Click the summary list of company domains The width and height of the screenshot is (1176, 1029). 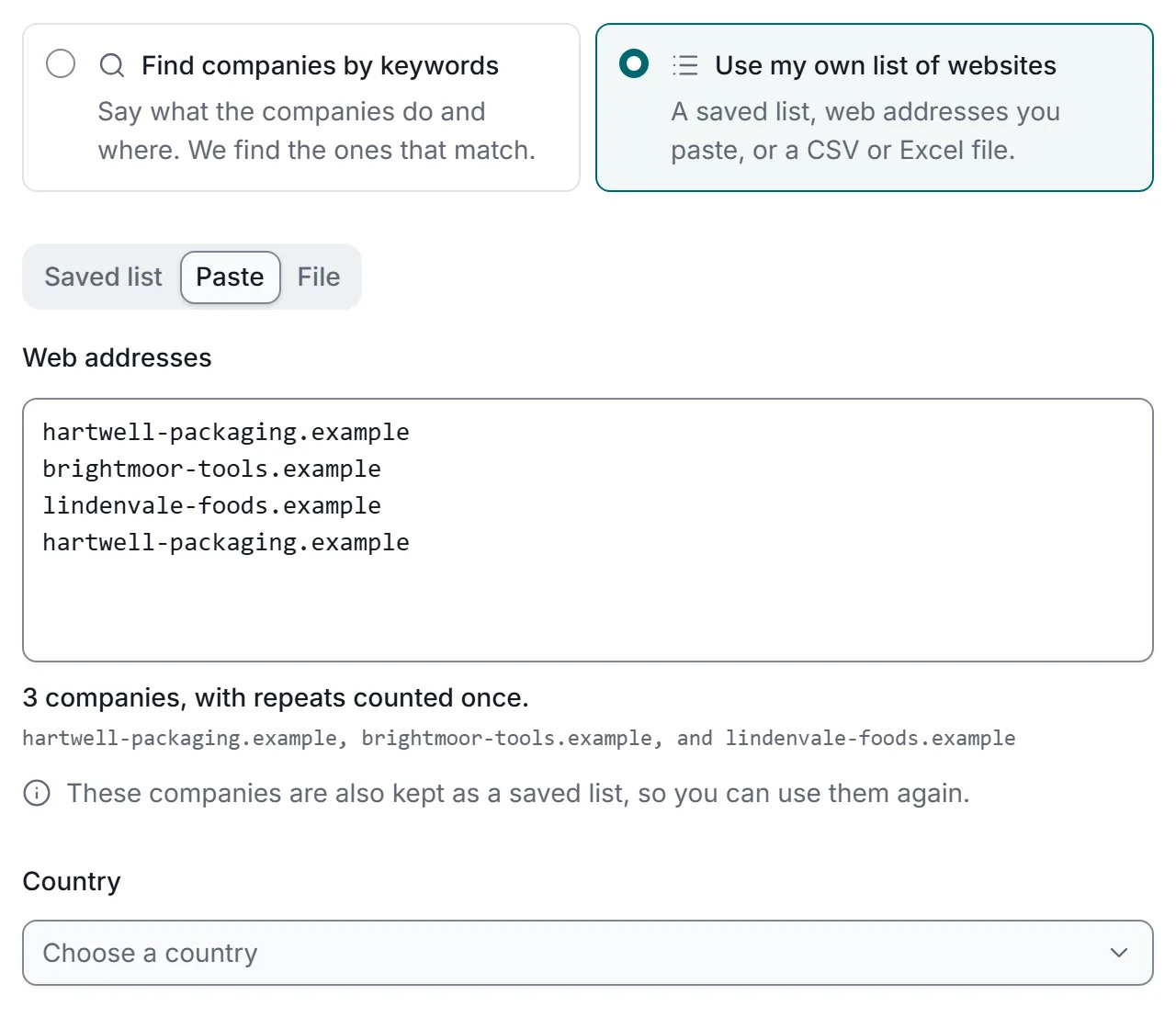click(519, 738)
